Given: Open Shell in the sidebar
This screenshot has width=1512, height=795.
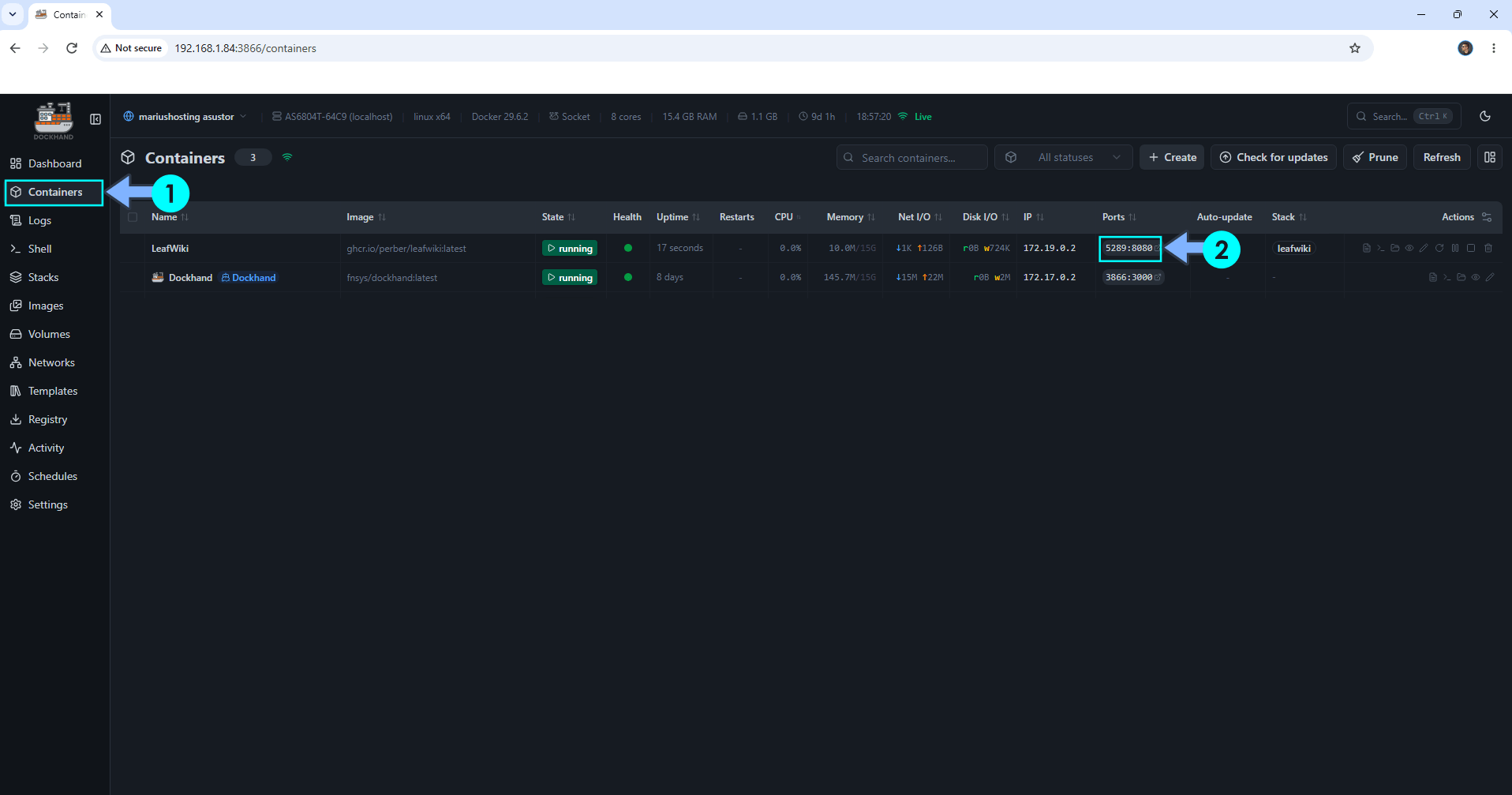Looking at the screenshot, I should [x=54, y=249].
